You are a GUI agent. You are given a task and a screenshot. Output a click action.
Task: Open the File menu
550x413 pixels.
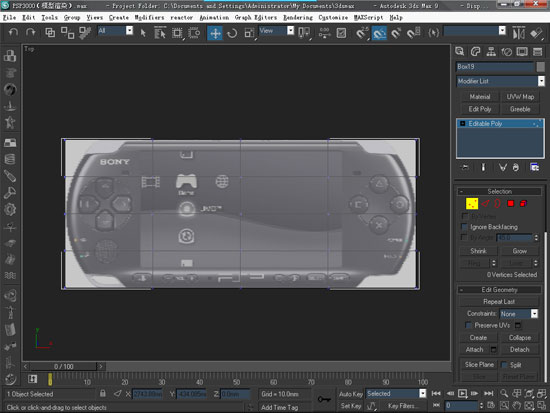9,17
